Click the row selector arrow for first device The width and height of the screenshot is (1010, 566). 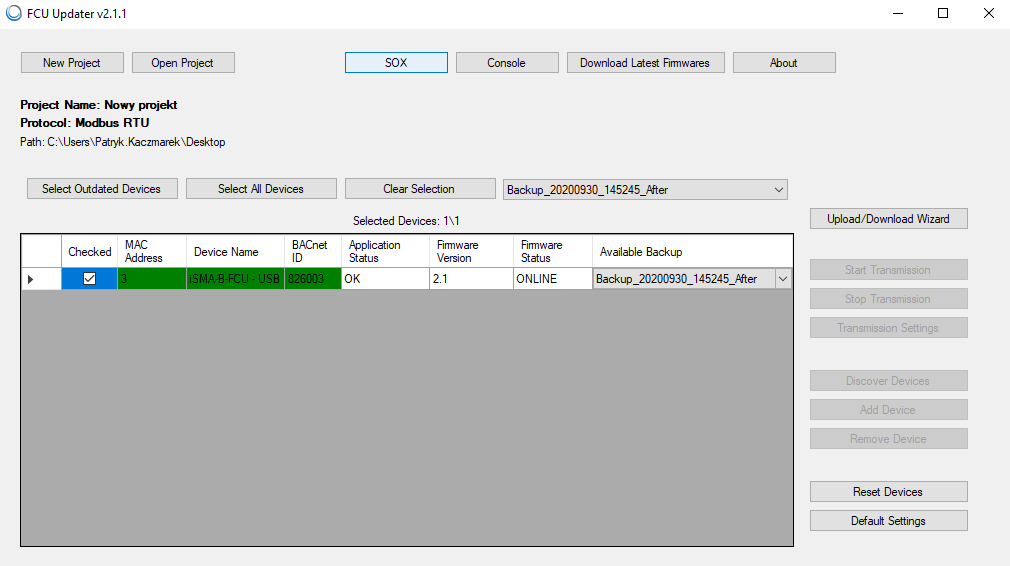pyautogui.click(x=30, y=279)
